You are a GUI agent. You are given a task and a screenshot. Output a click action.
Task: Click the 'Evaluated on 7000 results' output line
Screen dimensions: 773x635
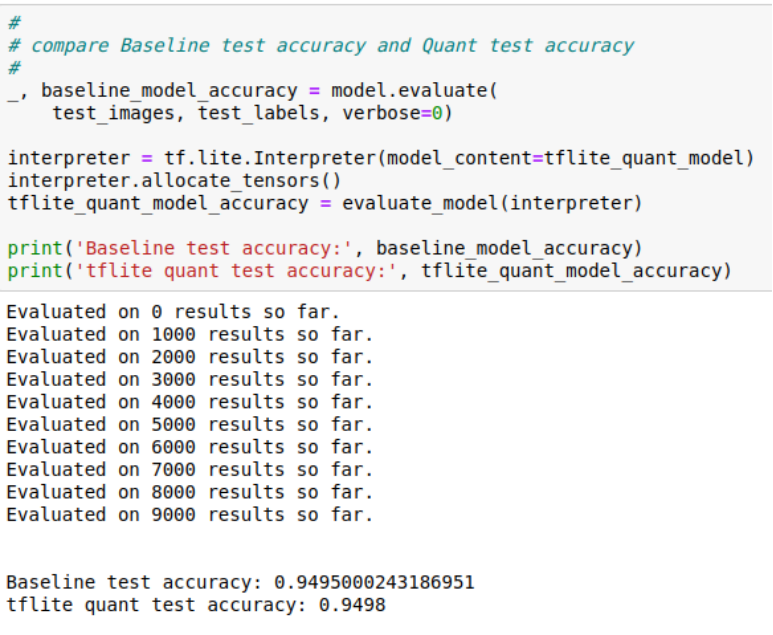(189, 469)
